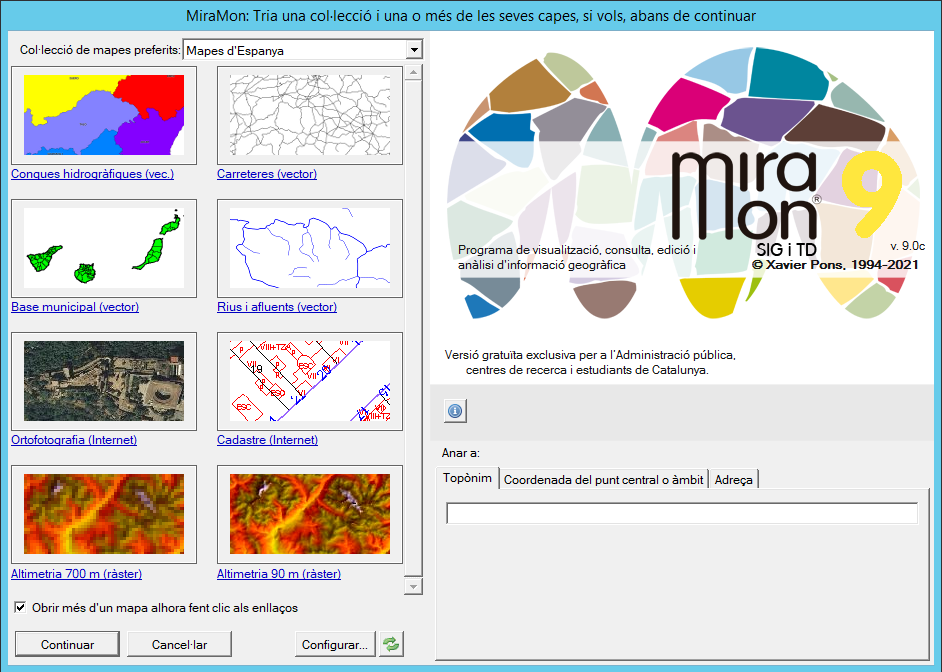The image size is (942, 672).
Task: Open the Configurar... dialog button
Action: (335, 644)
